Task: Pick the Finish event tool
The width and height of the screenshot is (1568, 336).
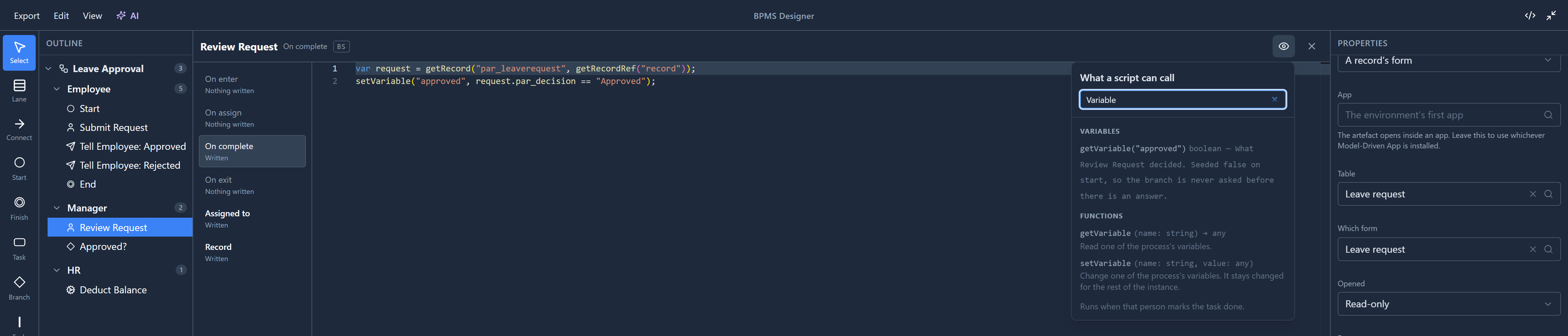Action: tap(19, 208)
